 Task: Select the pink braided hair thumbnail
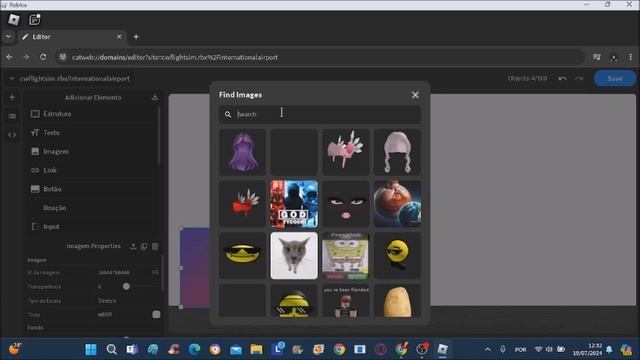point(397,152)
